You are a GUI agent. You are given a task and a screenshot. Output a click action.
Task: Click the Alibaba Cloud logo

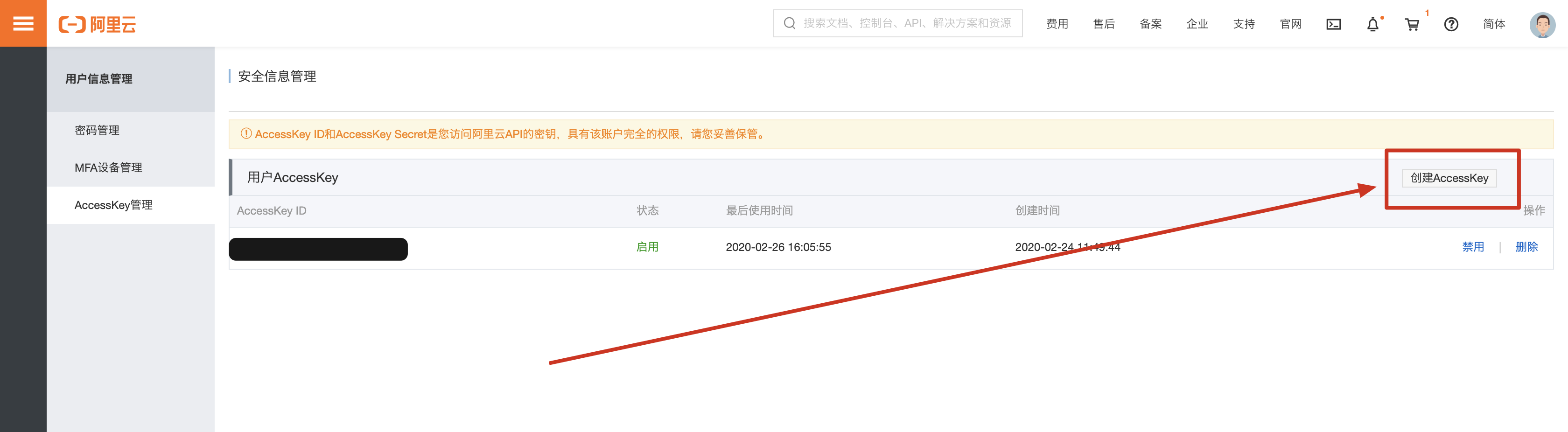coord(98,24)
